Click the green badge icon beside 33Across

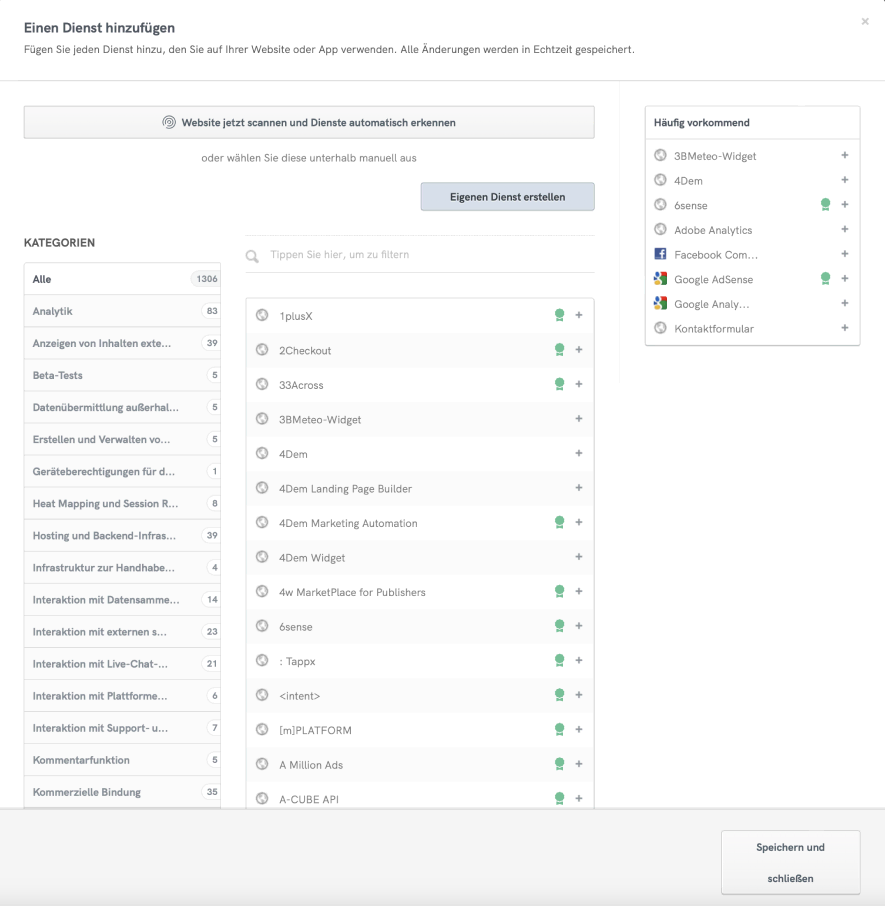(x=560, y=384)
